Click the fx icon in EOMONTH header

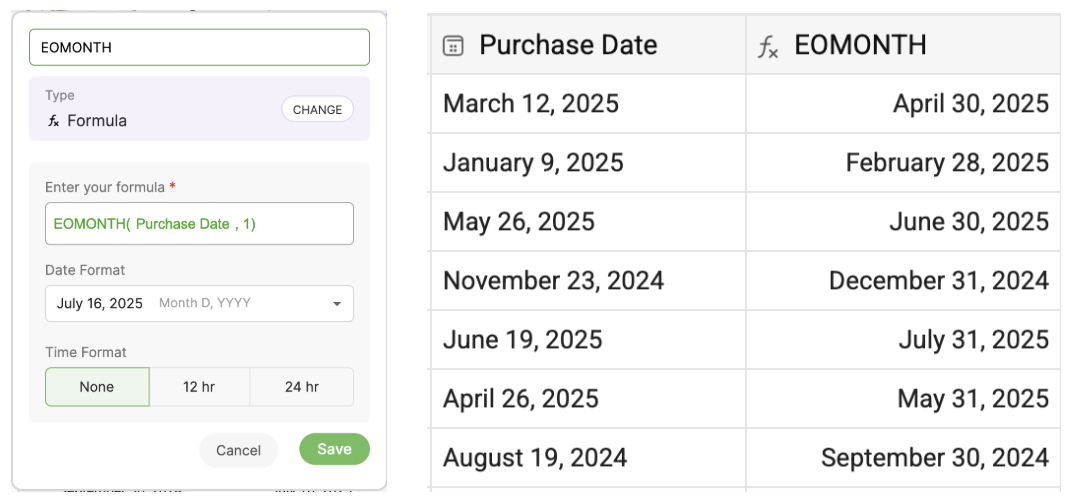pyautogui.click(x=768, y=46)
